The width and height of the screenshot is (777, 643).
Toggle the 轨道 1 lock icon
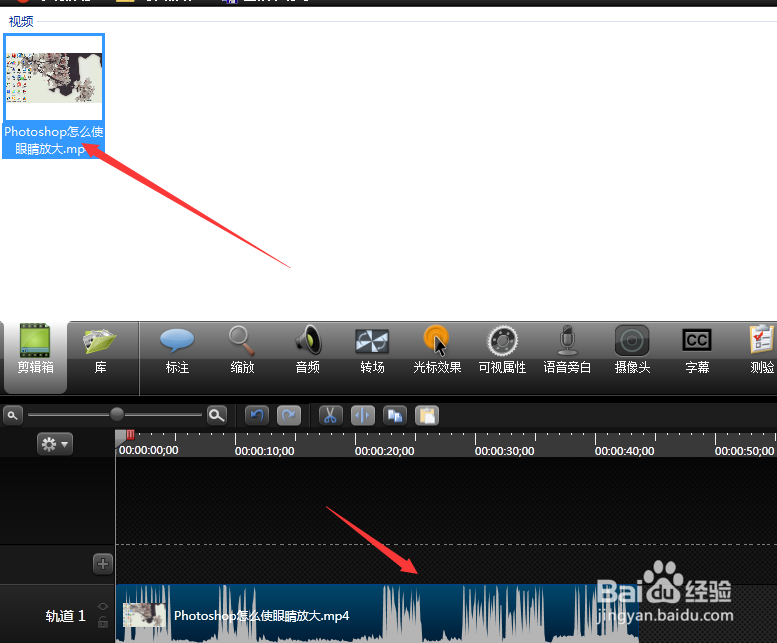pos(103,622)
